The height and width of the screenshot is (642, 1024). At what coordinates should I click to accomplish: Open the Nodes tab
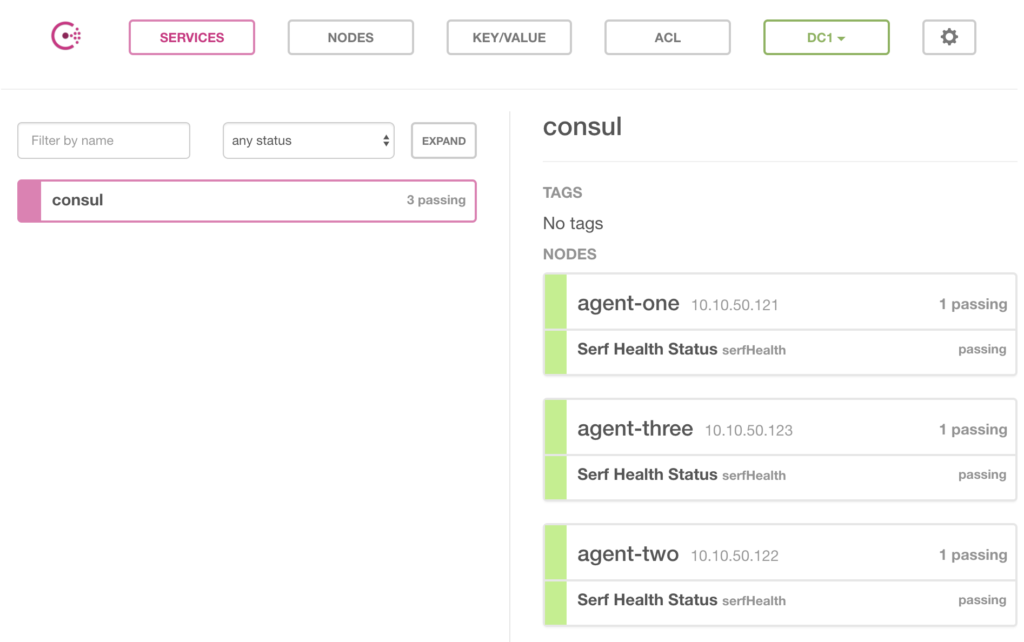pos(350,38)
